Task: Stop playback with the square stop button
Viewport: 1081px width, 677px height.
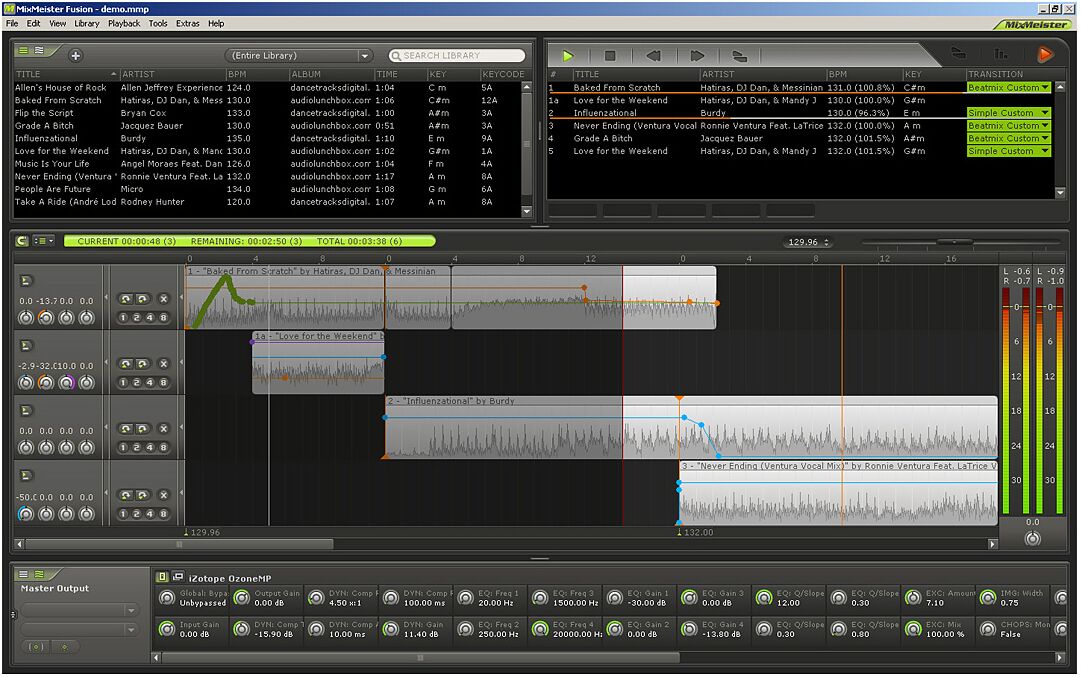Action: coord(610,56)
